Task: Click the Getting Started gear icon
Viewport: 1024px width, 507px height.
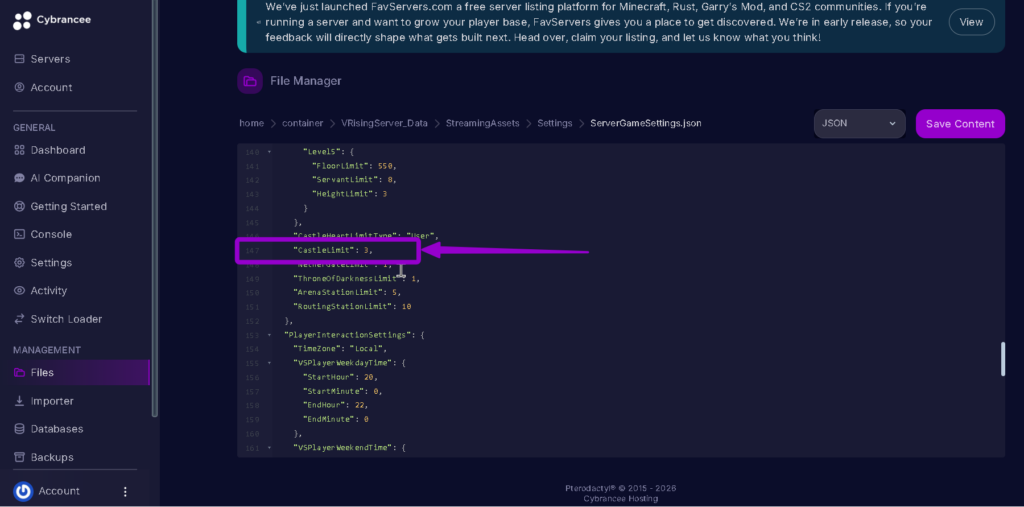Action: [x=20, y=206]
